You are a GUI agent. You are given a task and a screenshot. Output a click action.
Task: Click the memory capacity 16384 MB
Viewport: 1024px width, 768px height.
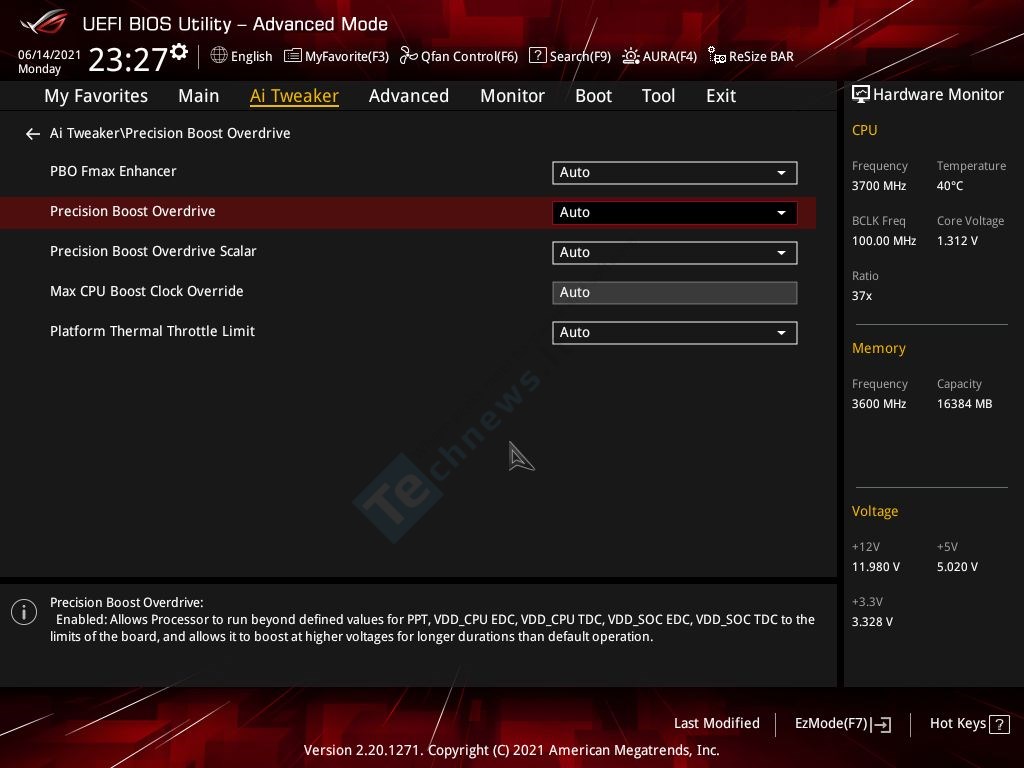point(965,404)
